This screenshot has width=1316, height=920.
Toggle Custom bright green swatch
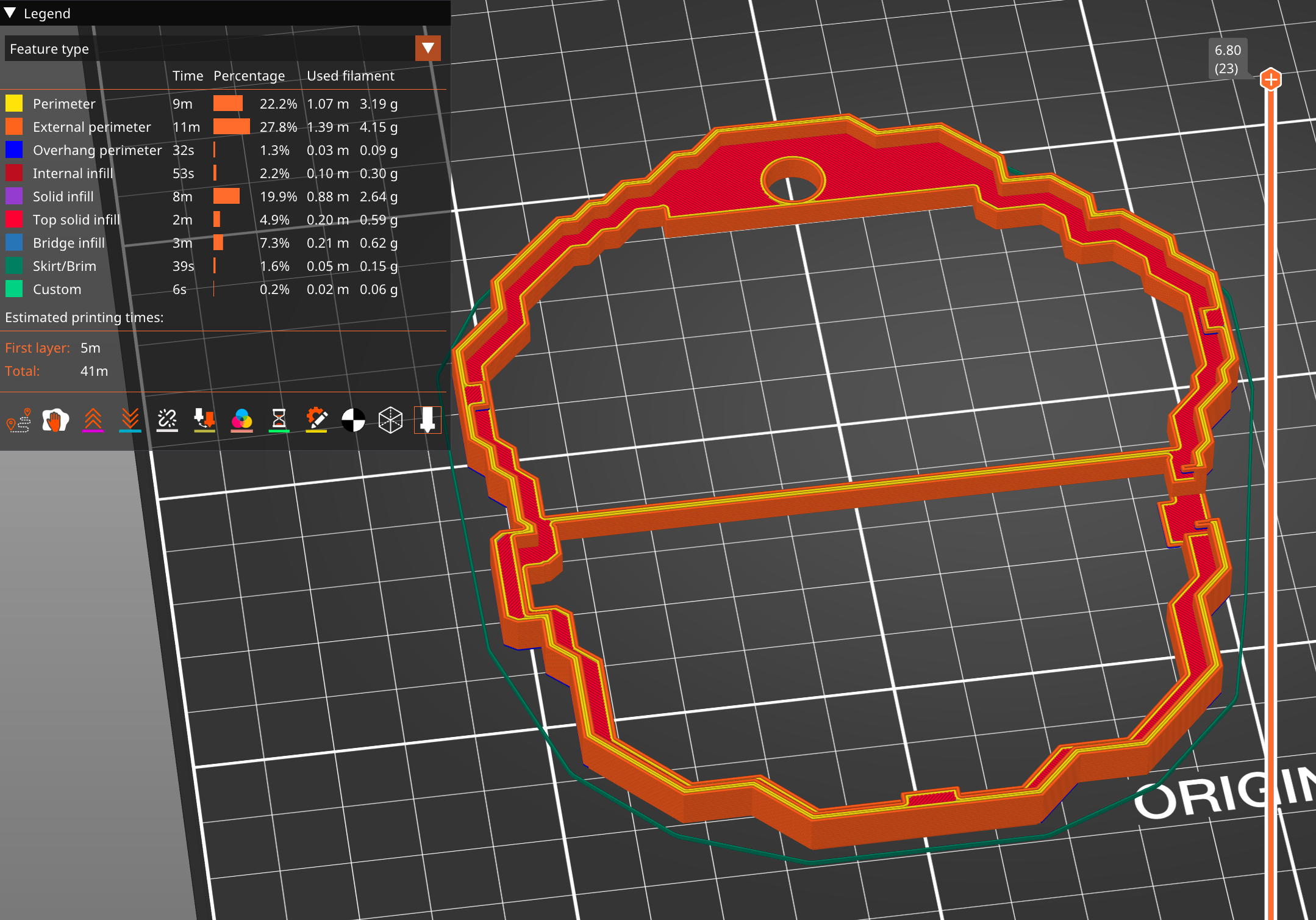14,289
